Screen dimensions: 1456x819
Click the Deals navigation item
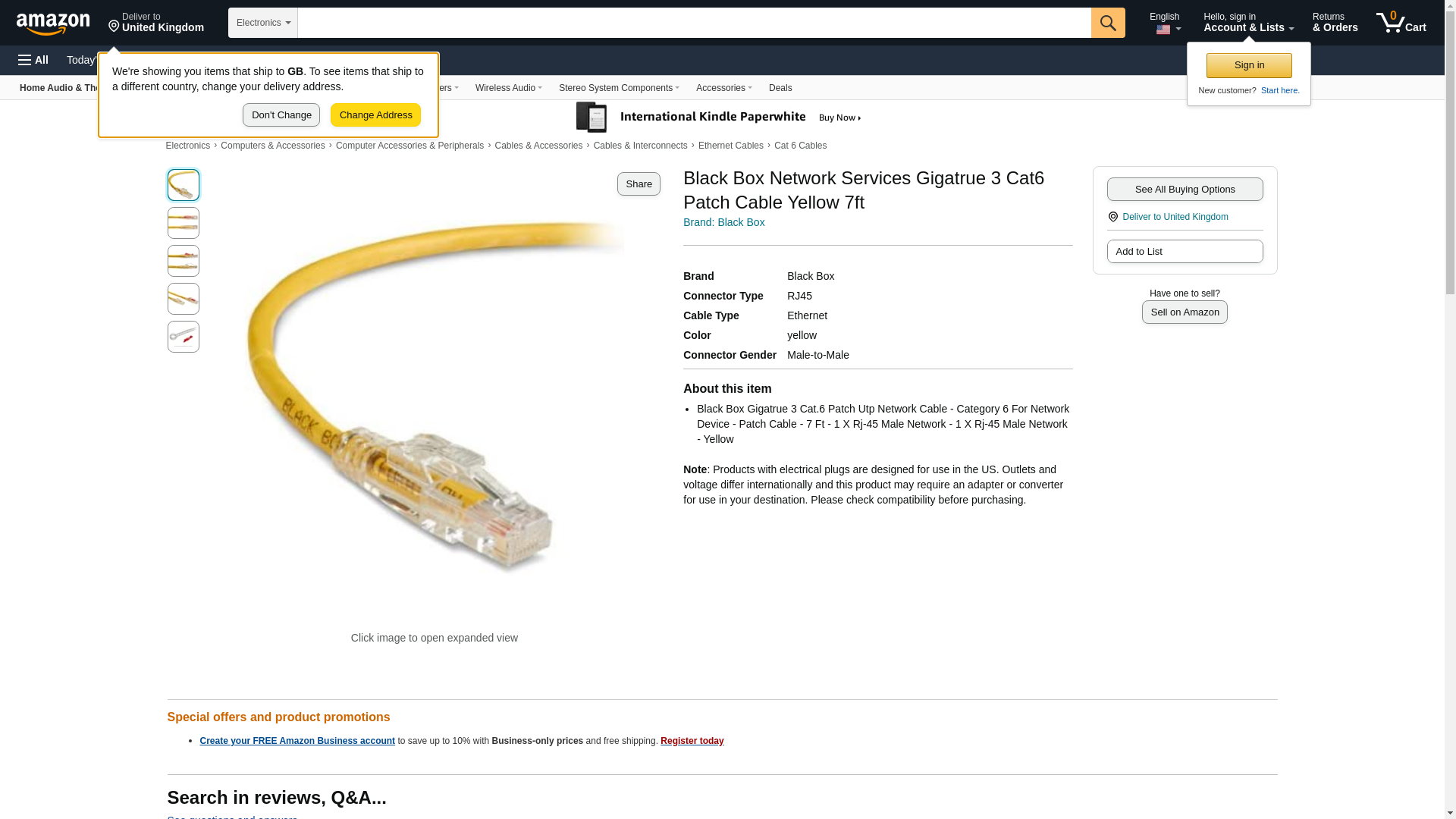pyautogui.click(x=780, y=88)
